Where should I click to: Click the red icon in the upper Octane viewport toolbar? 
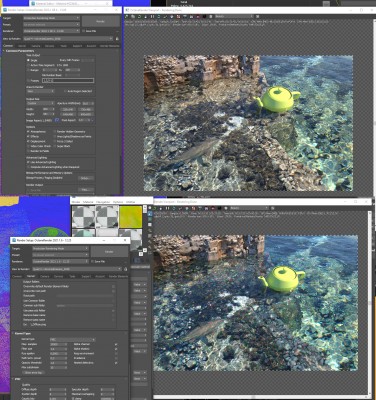pos(178,16)
